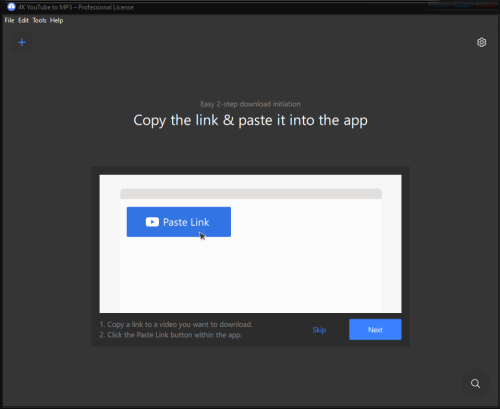Image resolution: width=500 pixels, height=409 pixels.
Task: Open the Help menu
Action: (x=56, y=20)
